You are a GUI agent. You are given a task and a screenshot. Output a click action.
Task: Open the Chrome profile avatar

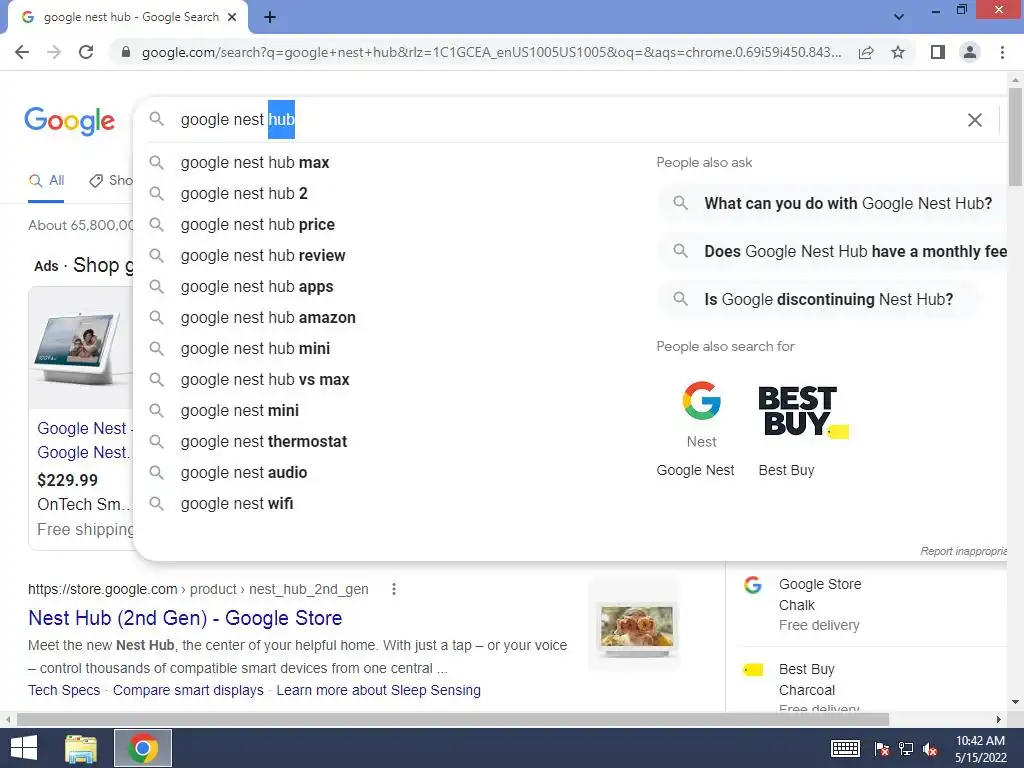click(970, 52)
